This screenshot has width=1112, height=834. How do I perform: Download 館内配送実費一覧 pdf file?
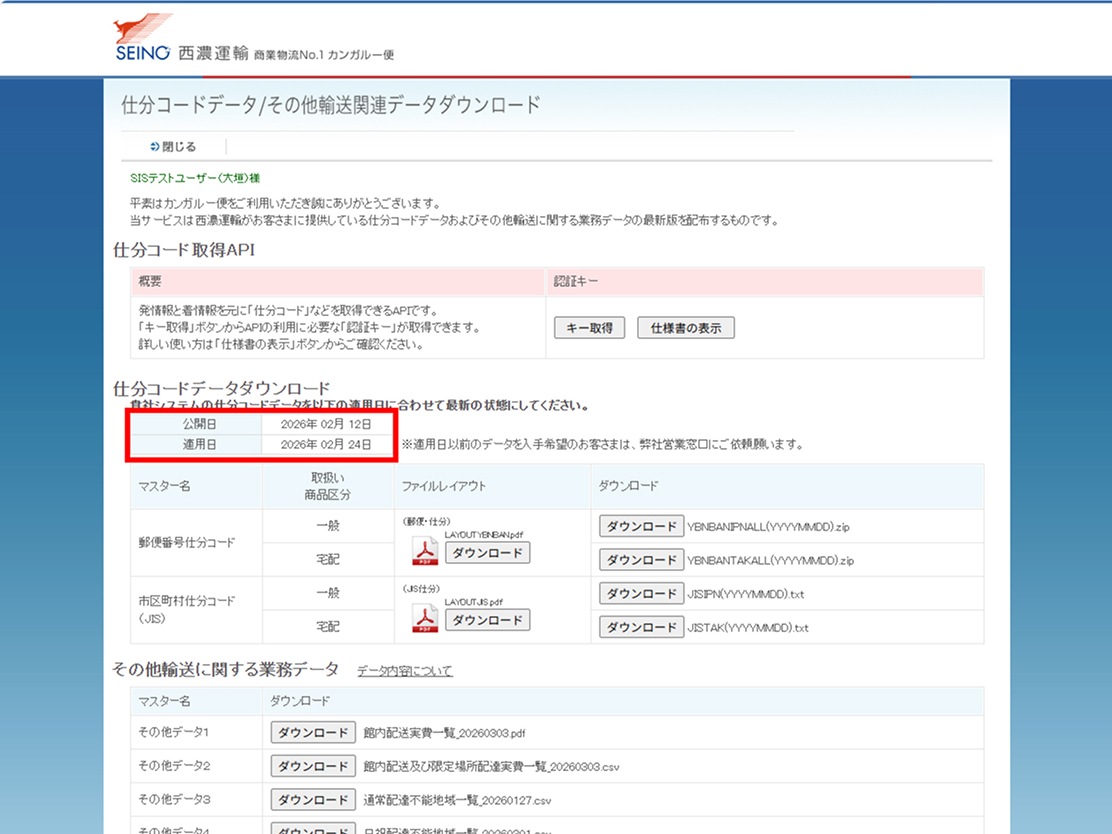click(x=313, y=733)
